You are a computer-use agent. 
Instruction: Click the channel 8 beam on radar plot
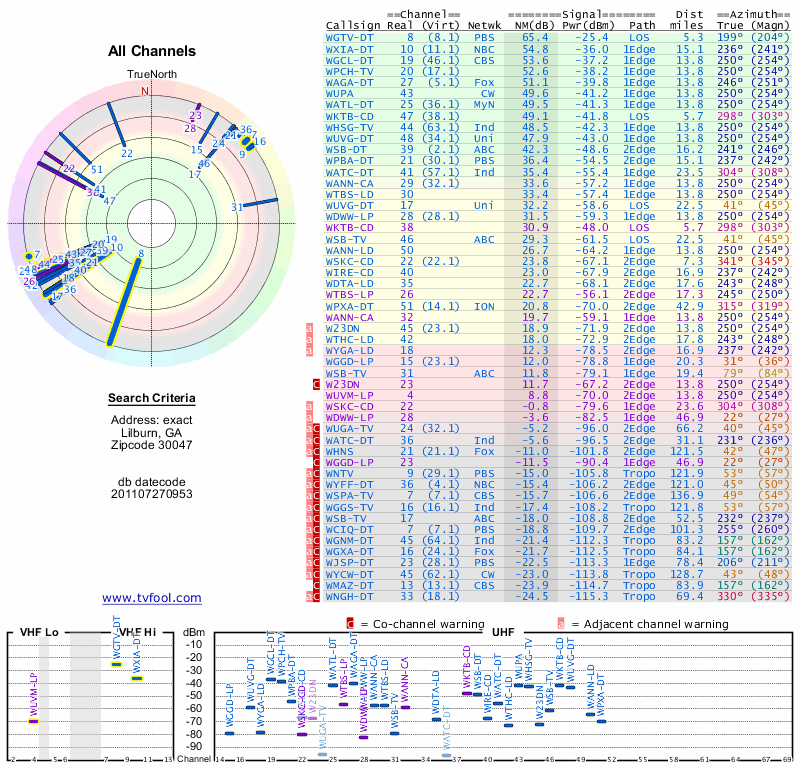tap(123, 302)
